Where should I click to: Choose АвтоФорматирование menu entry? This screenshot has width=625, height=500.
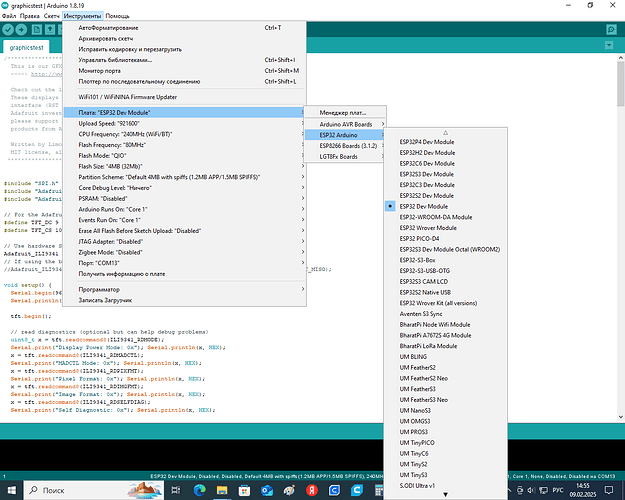tap(185, 28)
